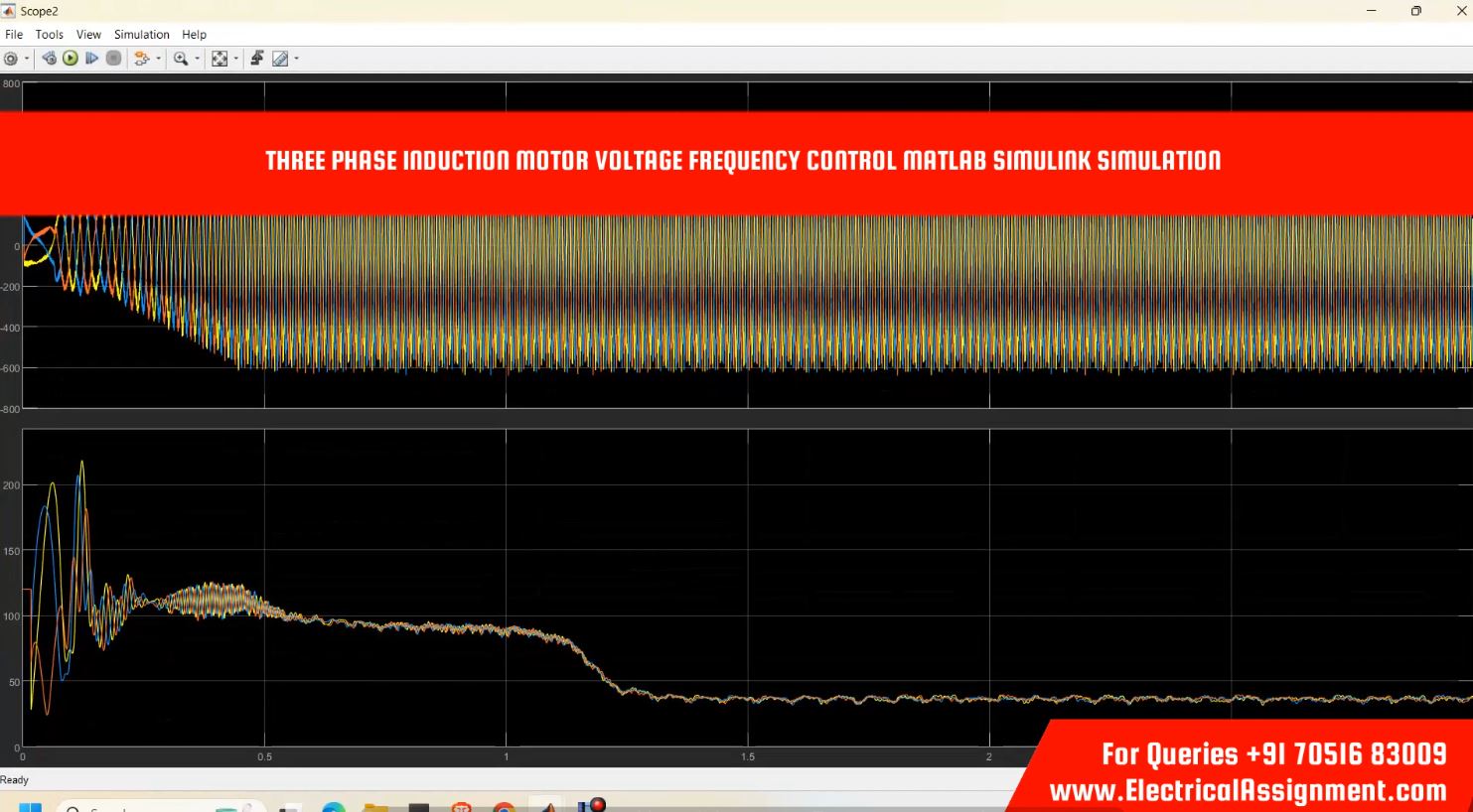Click the Highlight Simulink Block icon
Viewport: 1473px width, 812px height.
pyautogui.click(x=141, y=59)
